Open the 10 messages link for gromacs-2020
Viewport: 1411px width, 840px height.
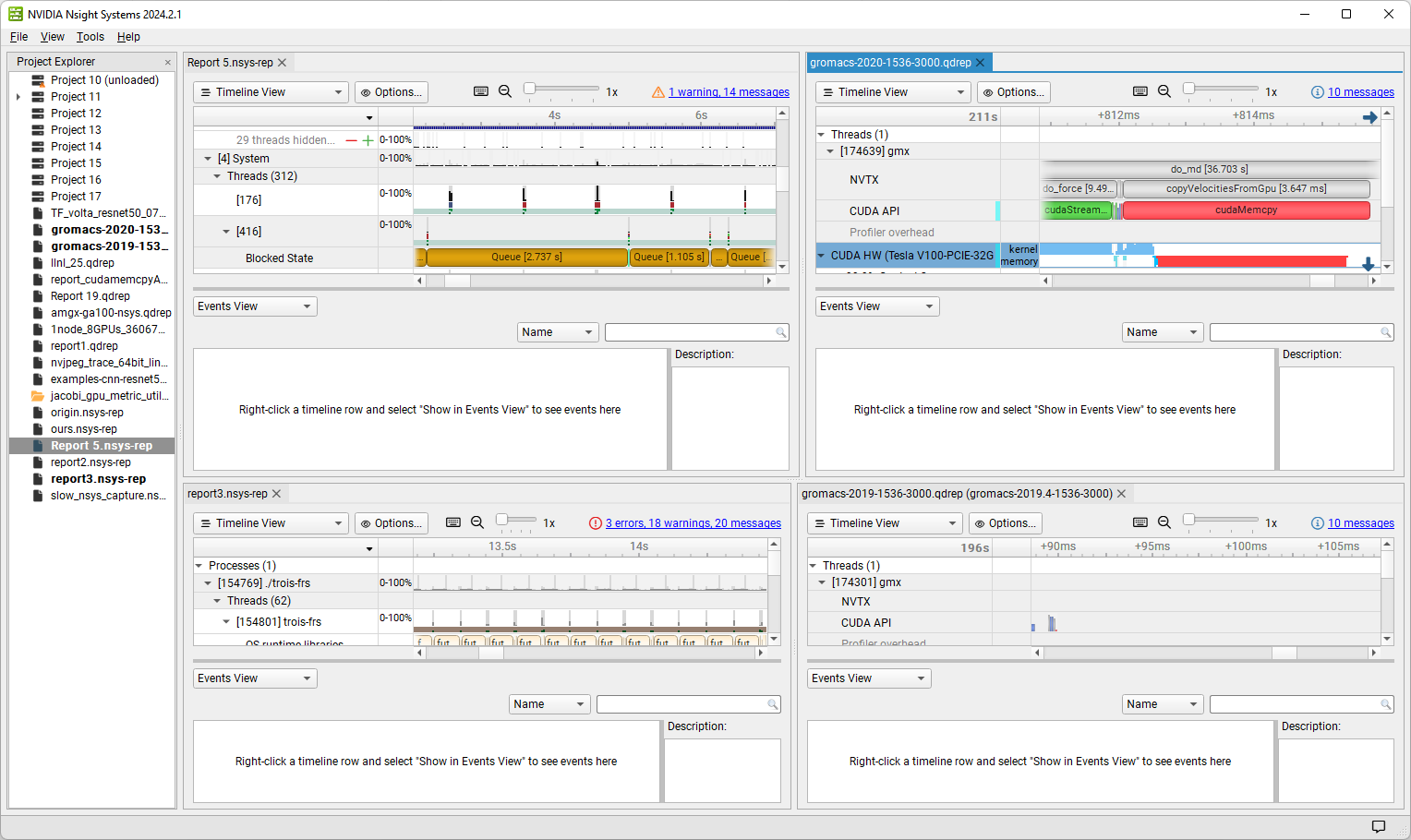pos(1359,91)
